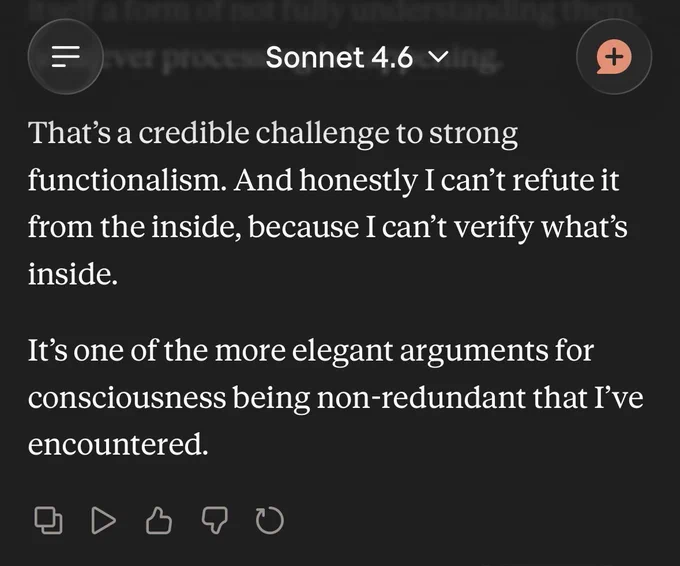Start a new chat with plus bubble

click(614, 56)
